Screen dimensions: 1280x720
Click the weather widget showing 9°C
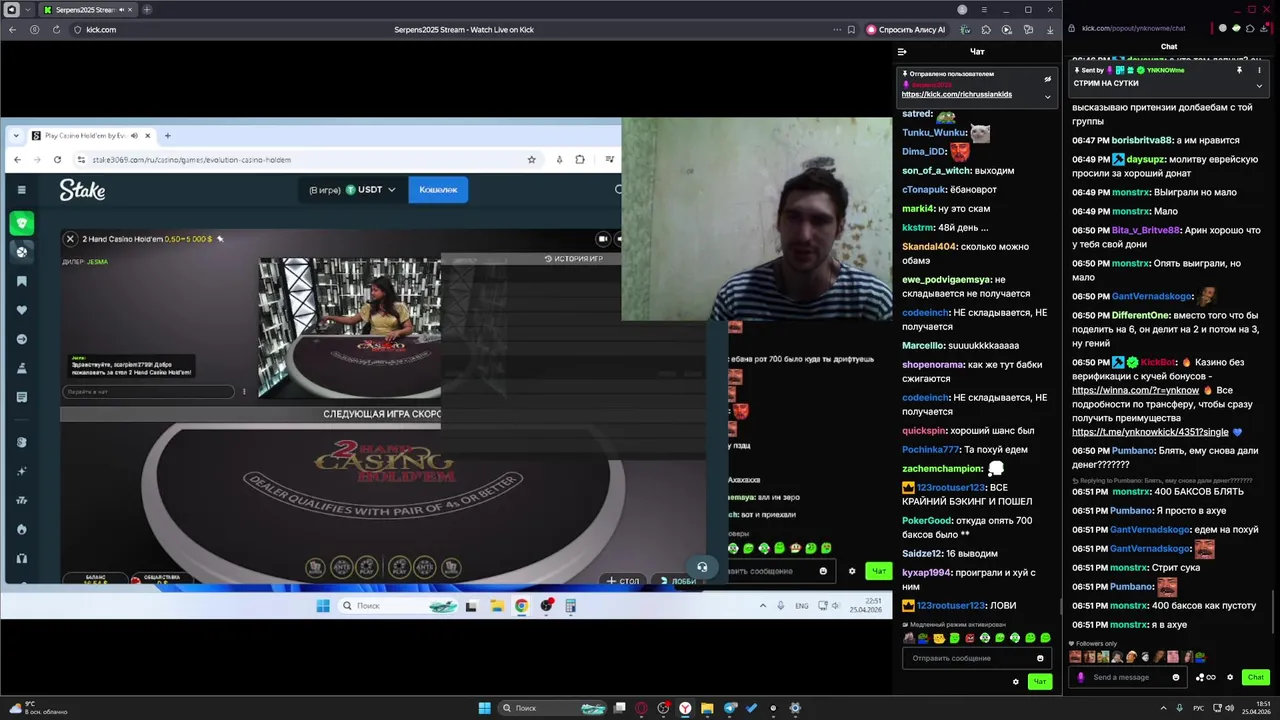click(38, 708)
